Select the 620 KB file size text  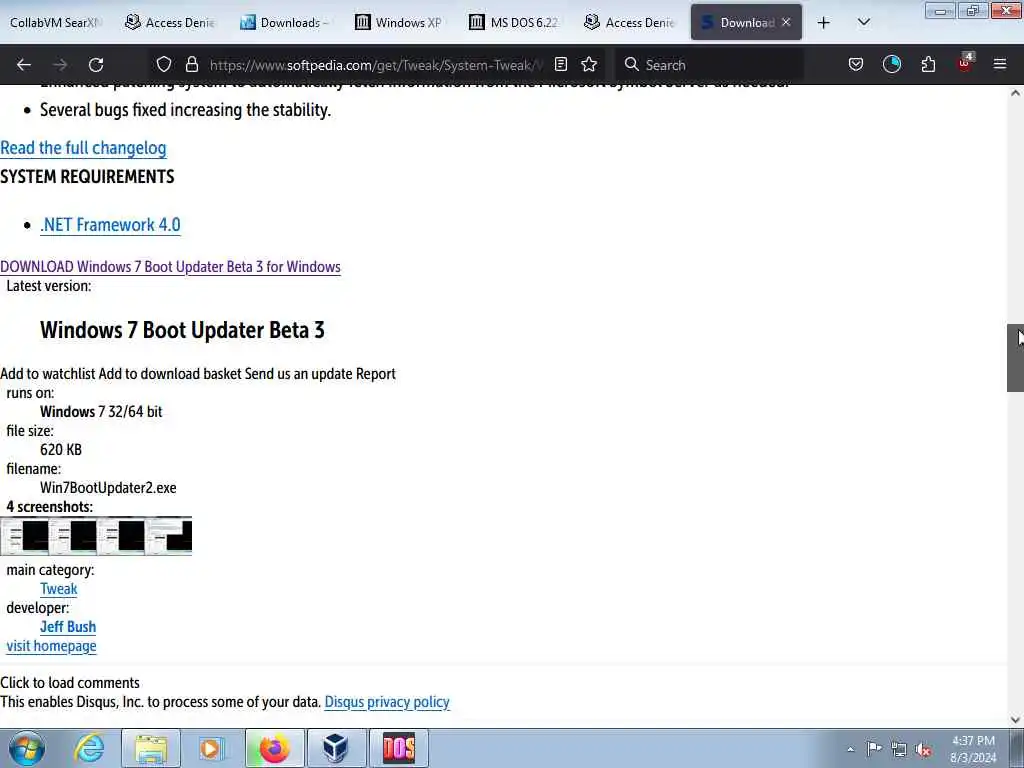61,450
